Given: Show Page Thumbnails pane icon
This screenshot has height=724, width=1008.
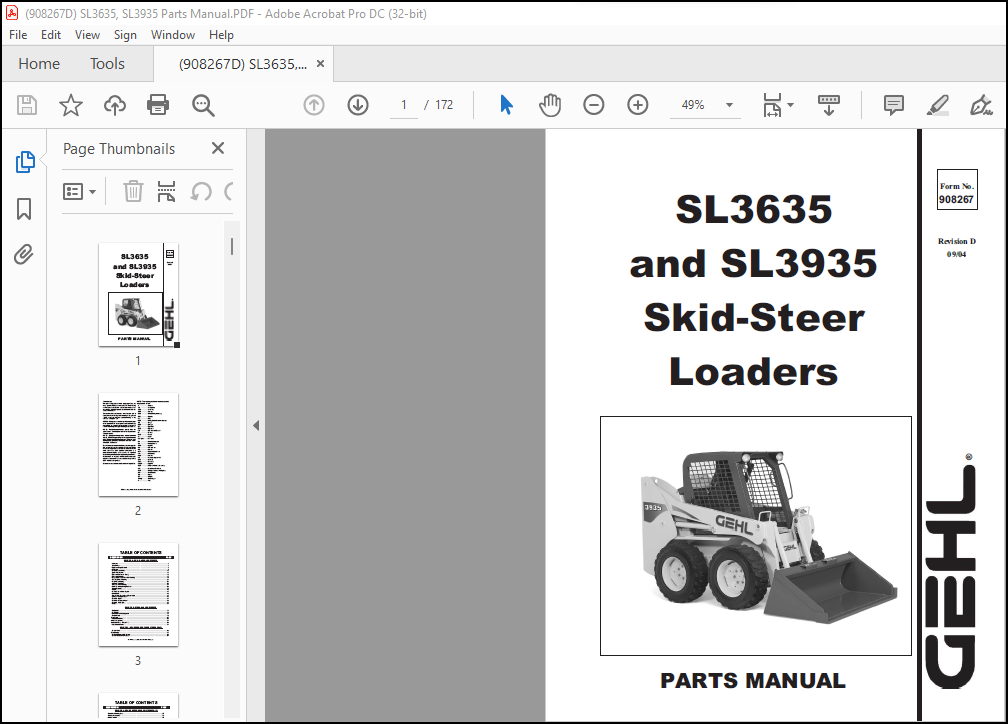Looking at the screenshot, I should pos(24,162).
